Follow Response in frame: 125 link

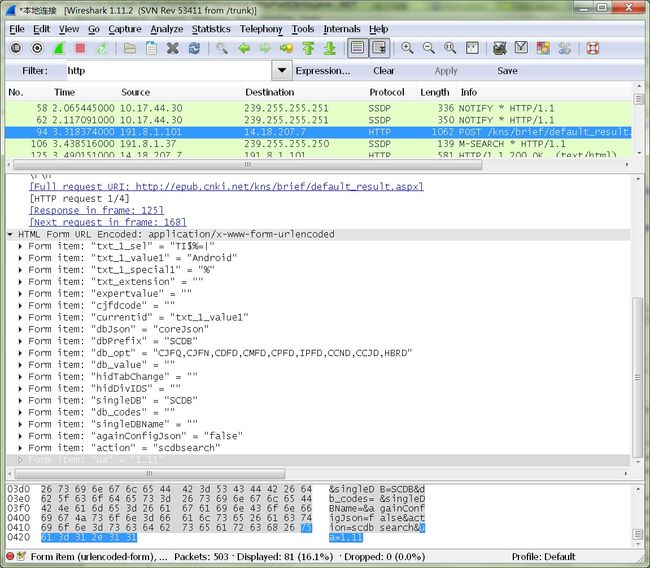[97, 210]
